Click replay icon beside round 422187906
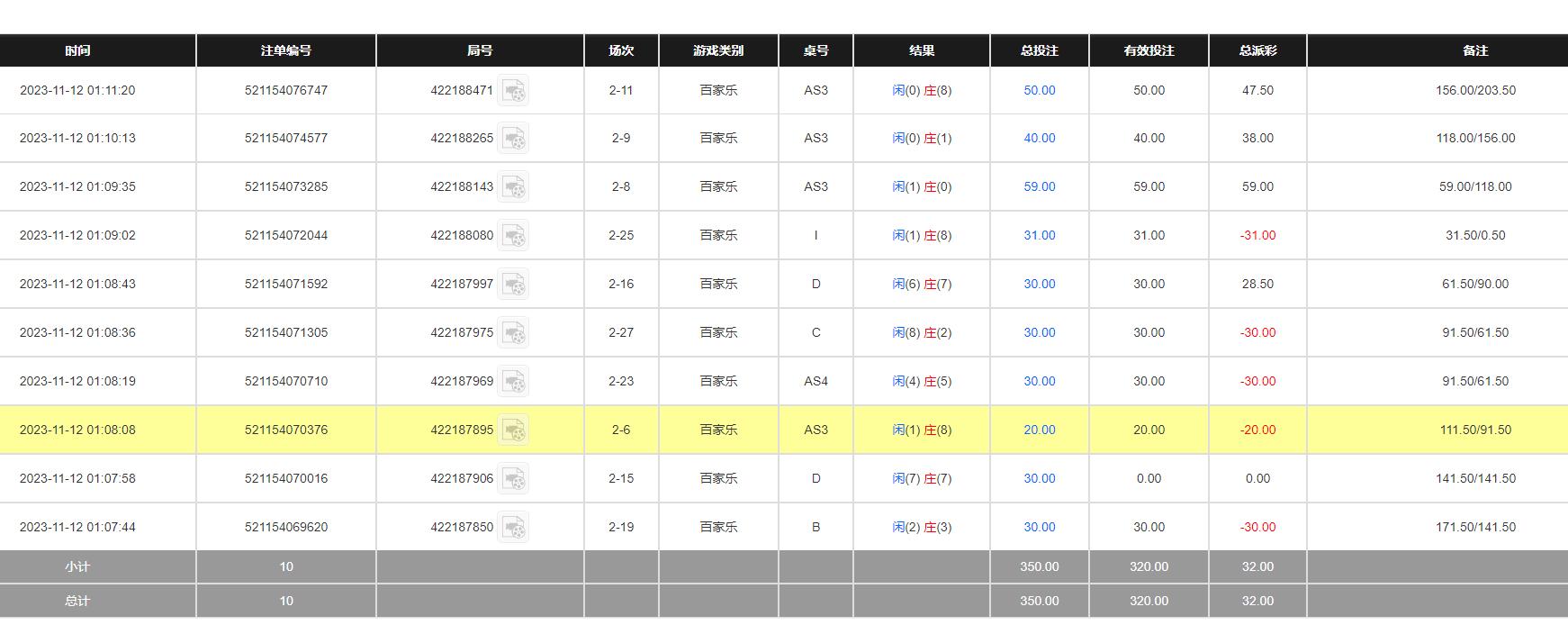Image resolution: width=1568 pixels, height=643 pixels. (x=513, y=478)
